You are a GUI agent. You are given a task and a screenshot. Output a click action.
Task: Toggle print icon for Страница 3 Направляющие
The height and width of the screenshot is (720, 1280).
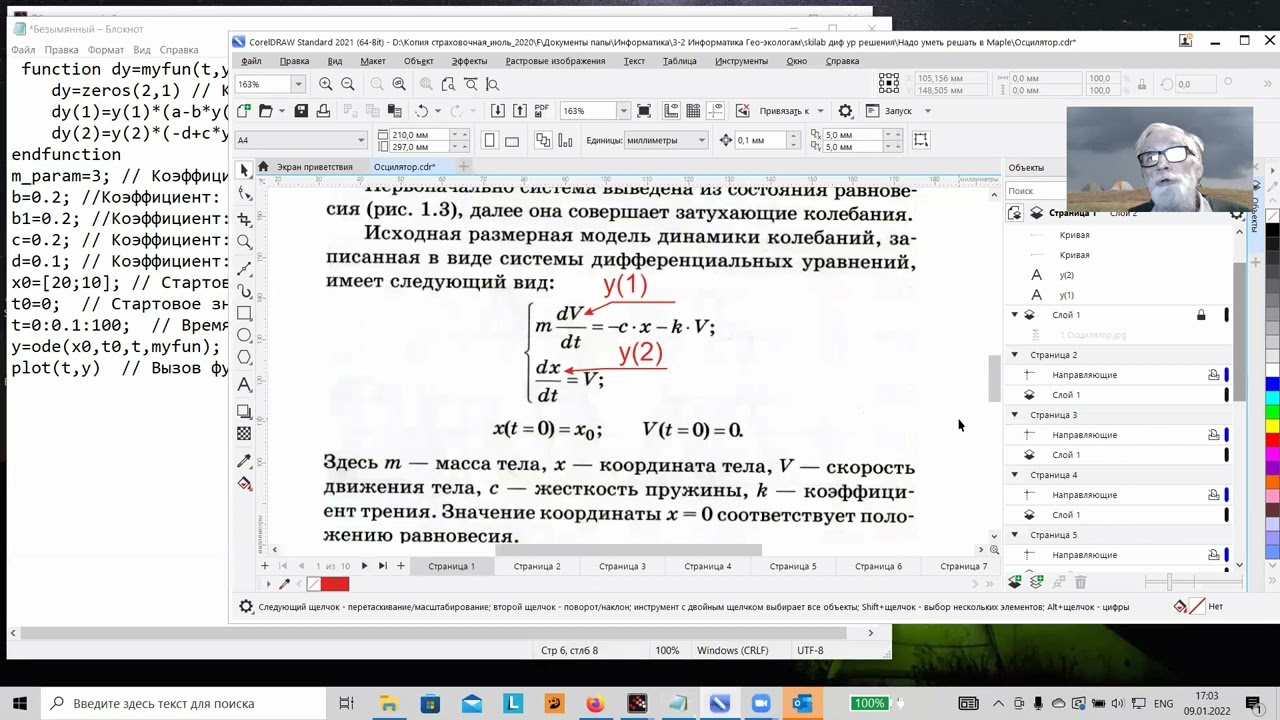coord(1213,435)
